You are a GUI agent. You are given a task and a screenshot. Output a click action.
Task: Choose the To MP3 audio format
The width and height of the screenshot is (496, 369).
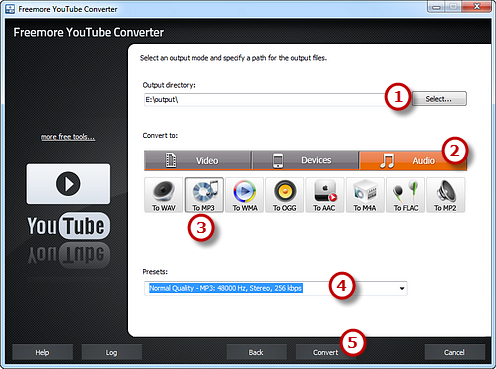click(204, 195)
